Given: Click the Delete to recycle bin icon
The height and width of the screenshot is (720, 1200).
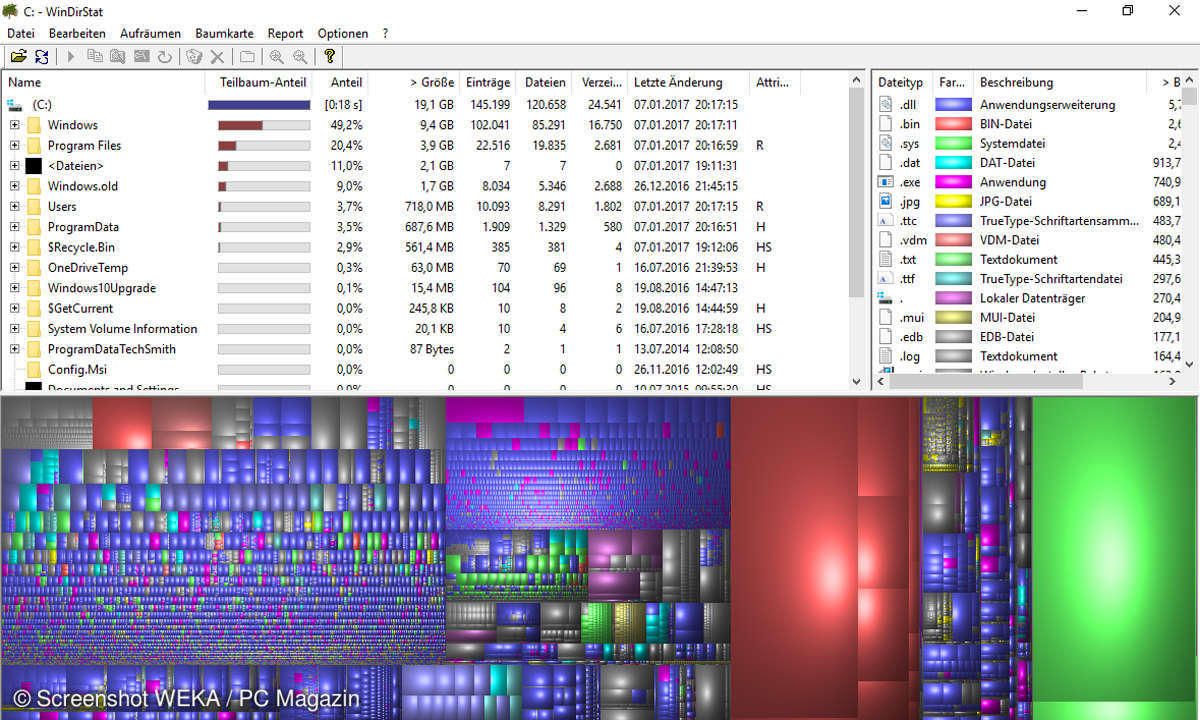Looking at the screenshot, I should click(x=194, y=57).
